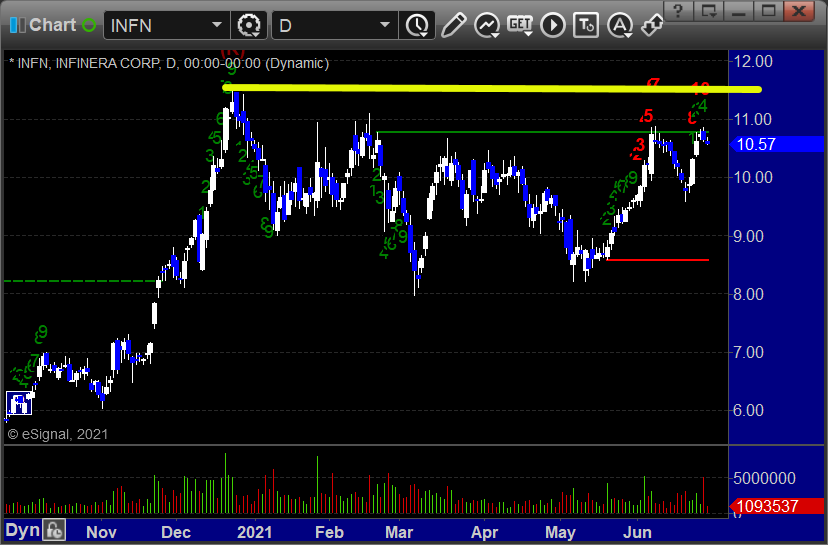Screen dimensions: 828x545
Task: Click the 12.00 price axis label
Action: [753, 61]
